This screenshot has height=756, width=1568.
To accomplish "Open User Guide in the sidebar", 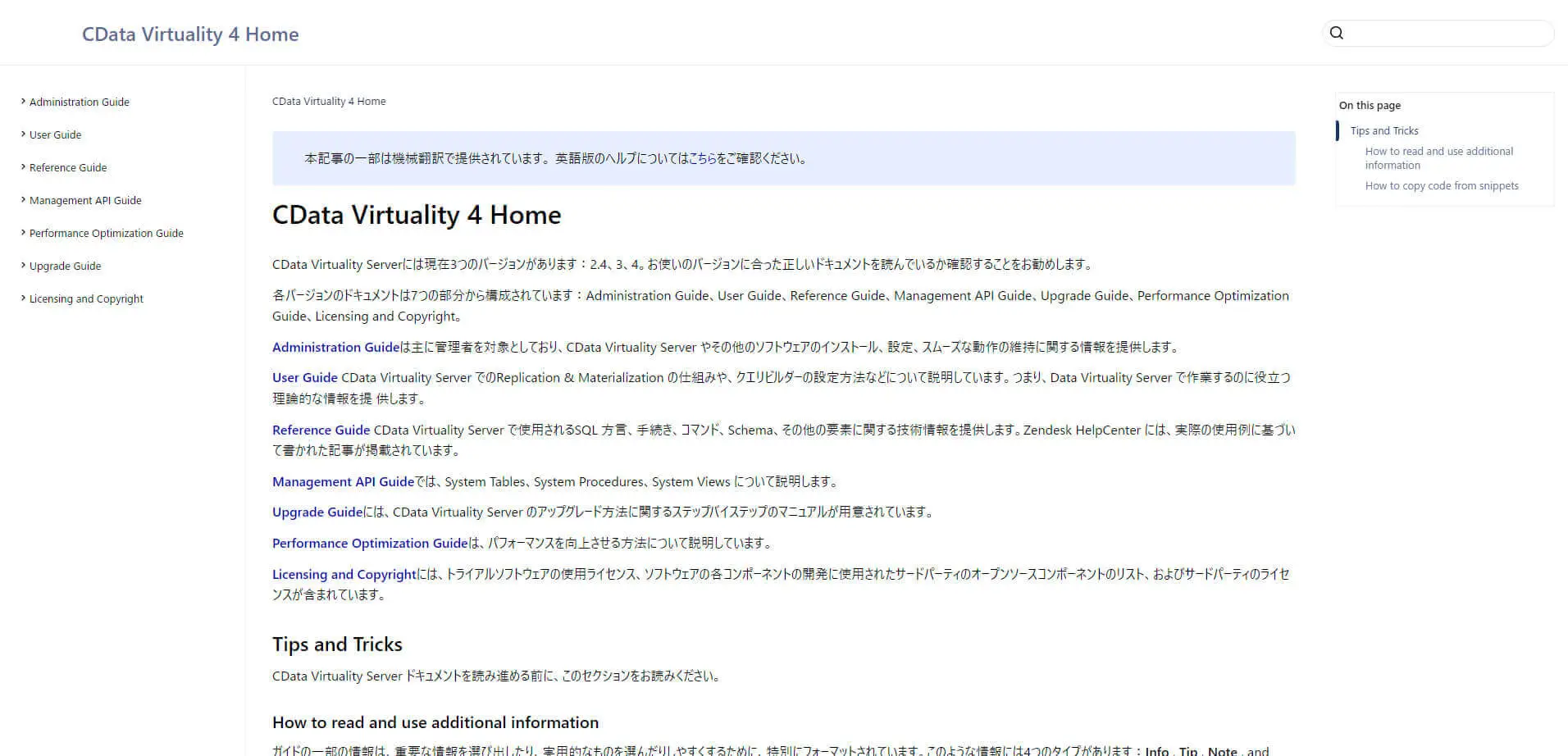I will [56, 134].
